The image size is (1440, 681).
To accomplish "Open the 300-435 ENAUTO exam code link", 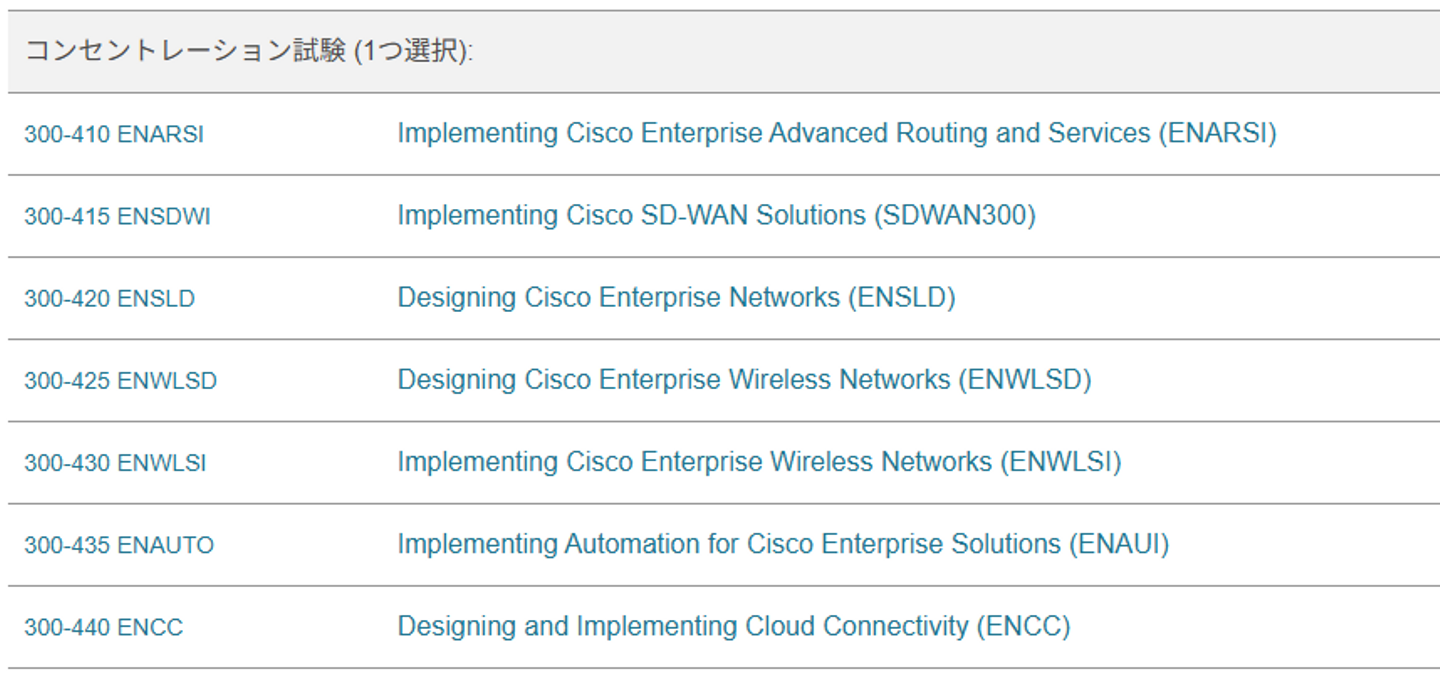I will point(119,545).
